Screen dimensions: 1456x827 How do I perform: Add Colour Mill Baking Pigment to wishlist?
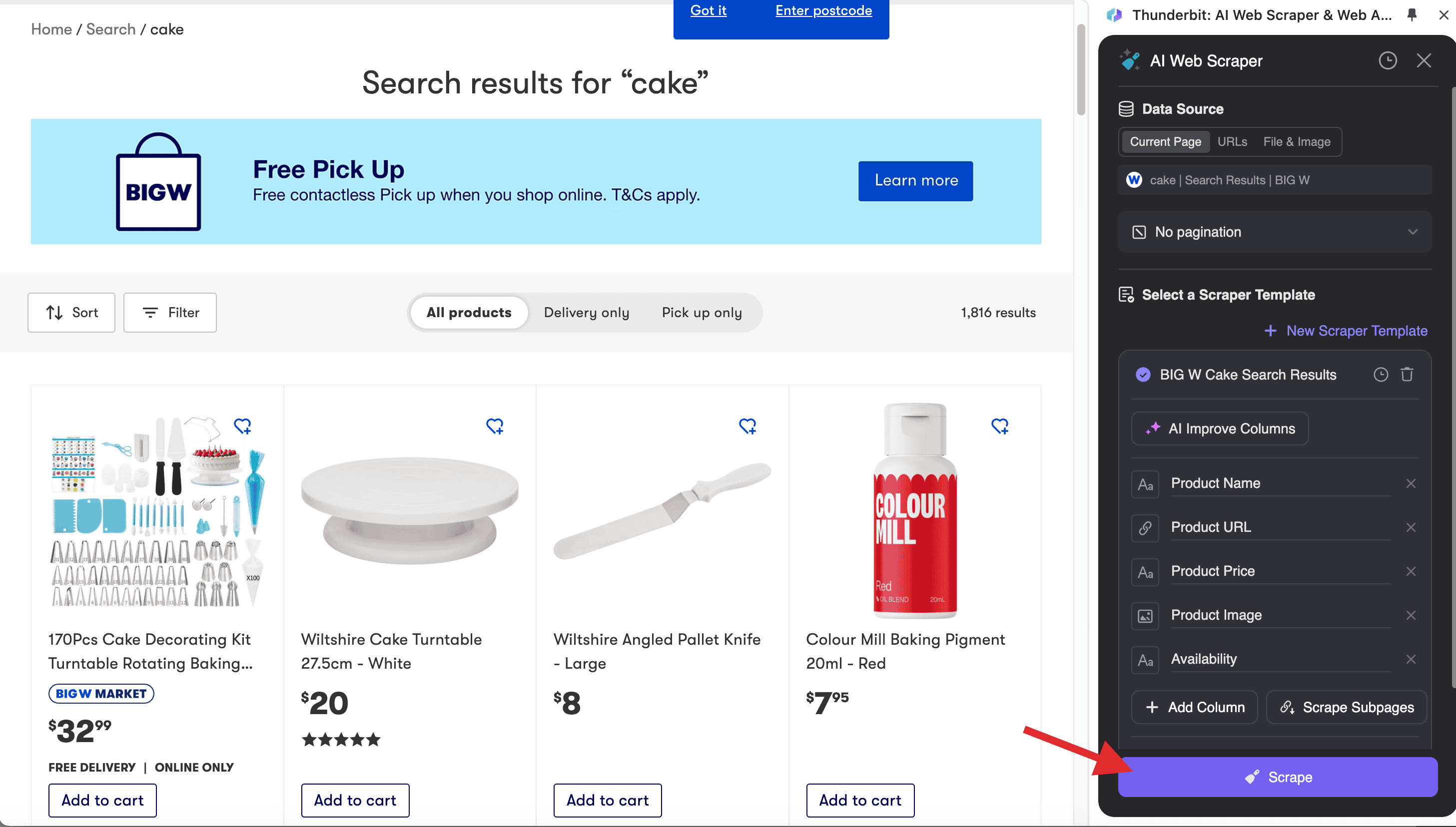click(x=1000, y=426)
